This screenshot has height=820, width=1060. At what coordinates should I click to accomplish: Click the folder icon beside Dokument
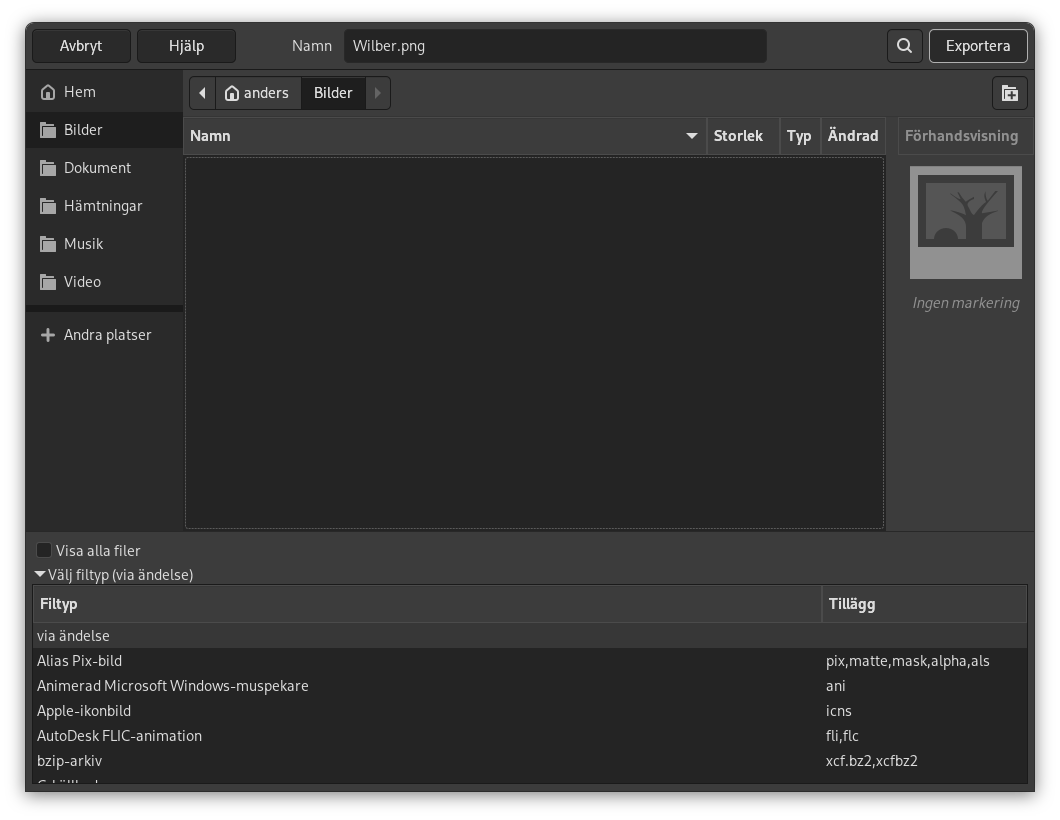tap(48, 167)
